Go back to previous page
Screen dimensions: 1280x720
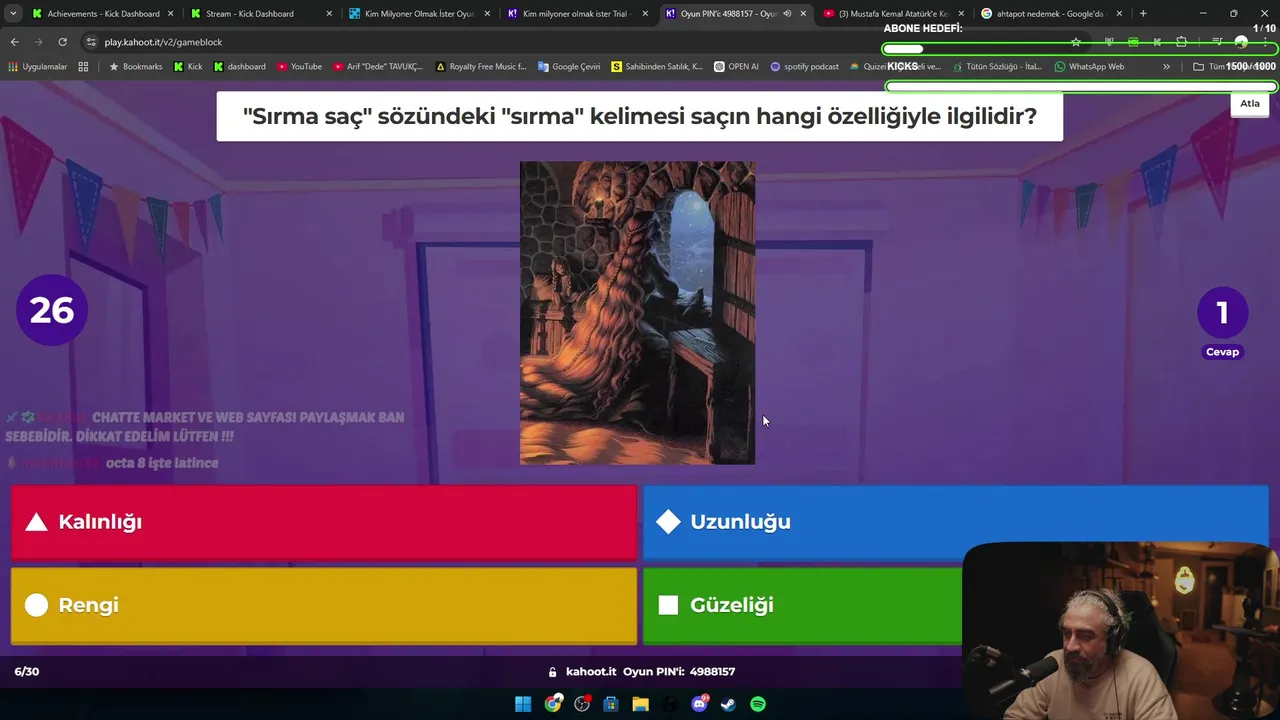pos(14,42)
